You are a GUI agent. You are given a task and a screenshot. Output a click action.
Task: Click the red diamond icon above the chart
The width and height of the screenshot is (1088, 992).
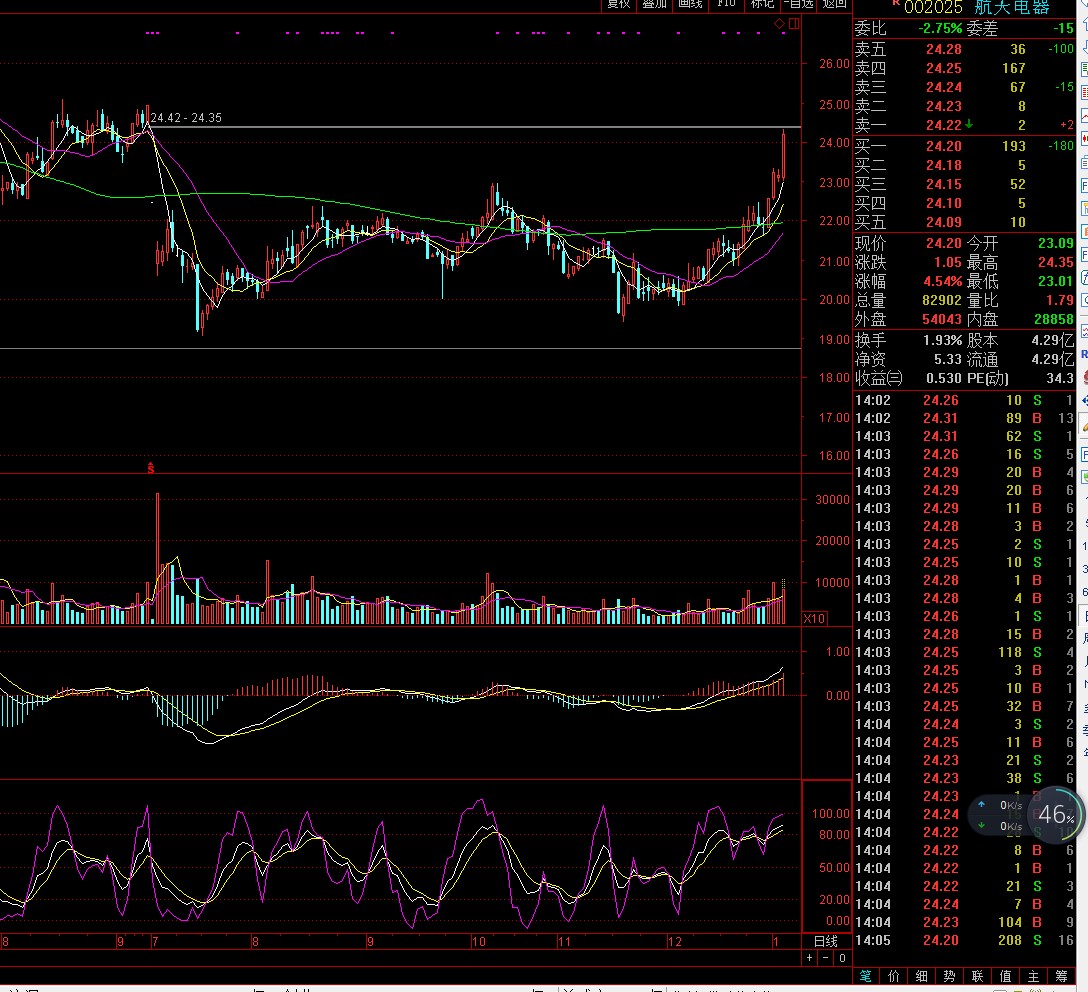781,22
